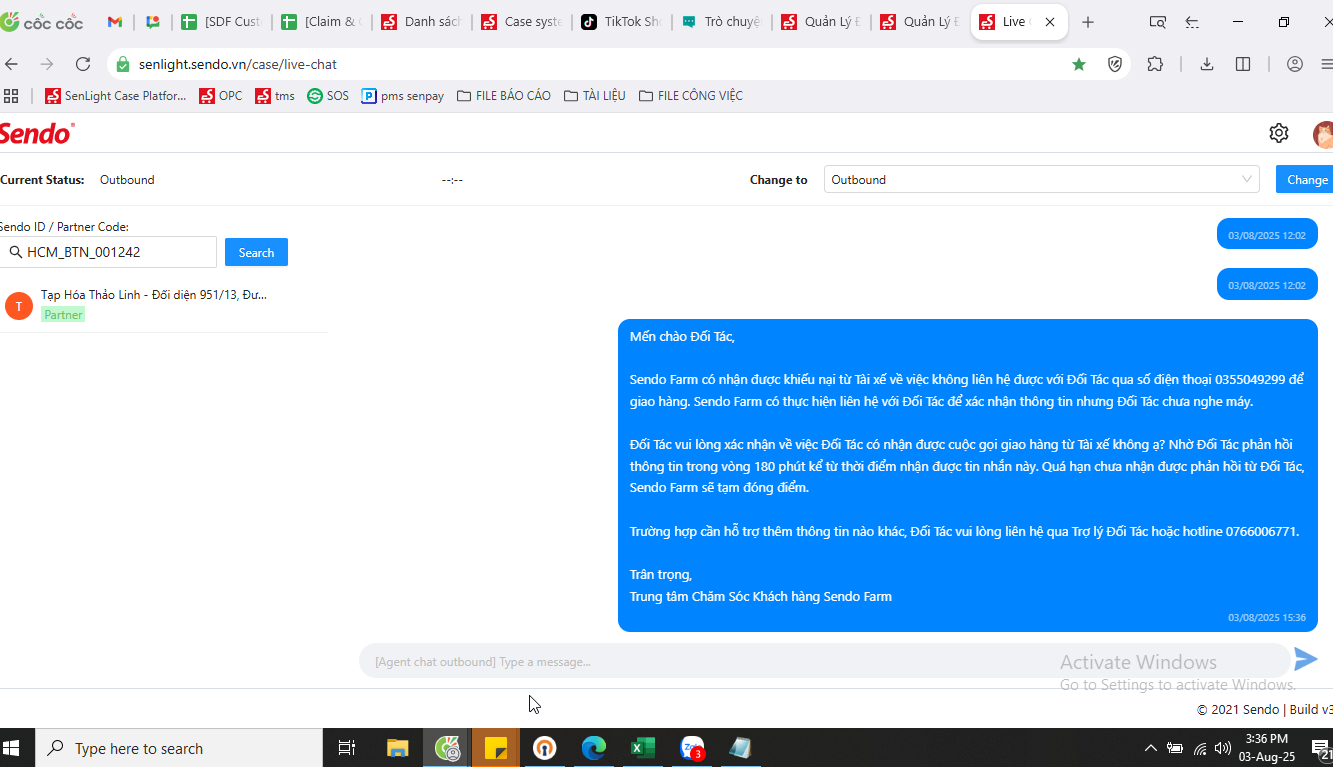1333x767 pixels.
Task: Select the Tạp Hóa Thảo Linh conversation
Action: point(164,305)
